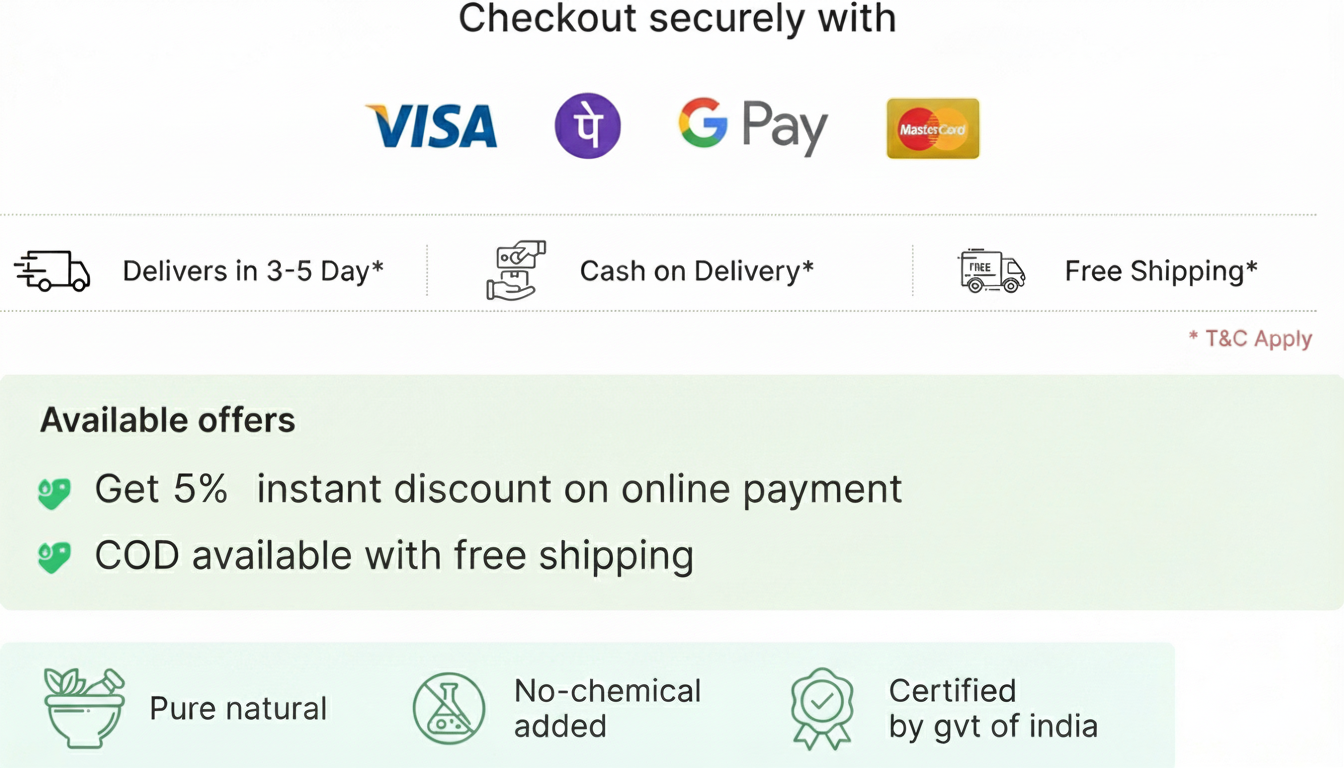This screenshot has width=1344, height=768.
Task: Click the 5% instant discount offer text
Action: [498, 489]
